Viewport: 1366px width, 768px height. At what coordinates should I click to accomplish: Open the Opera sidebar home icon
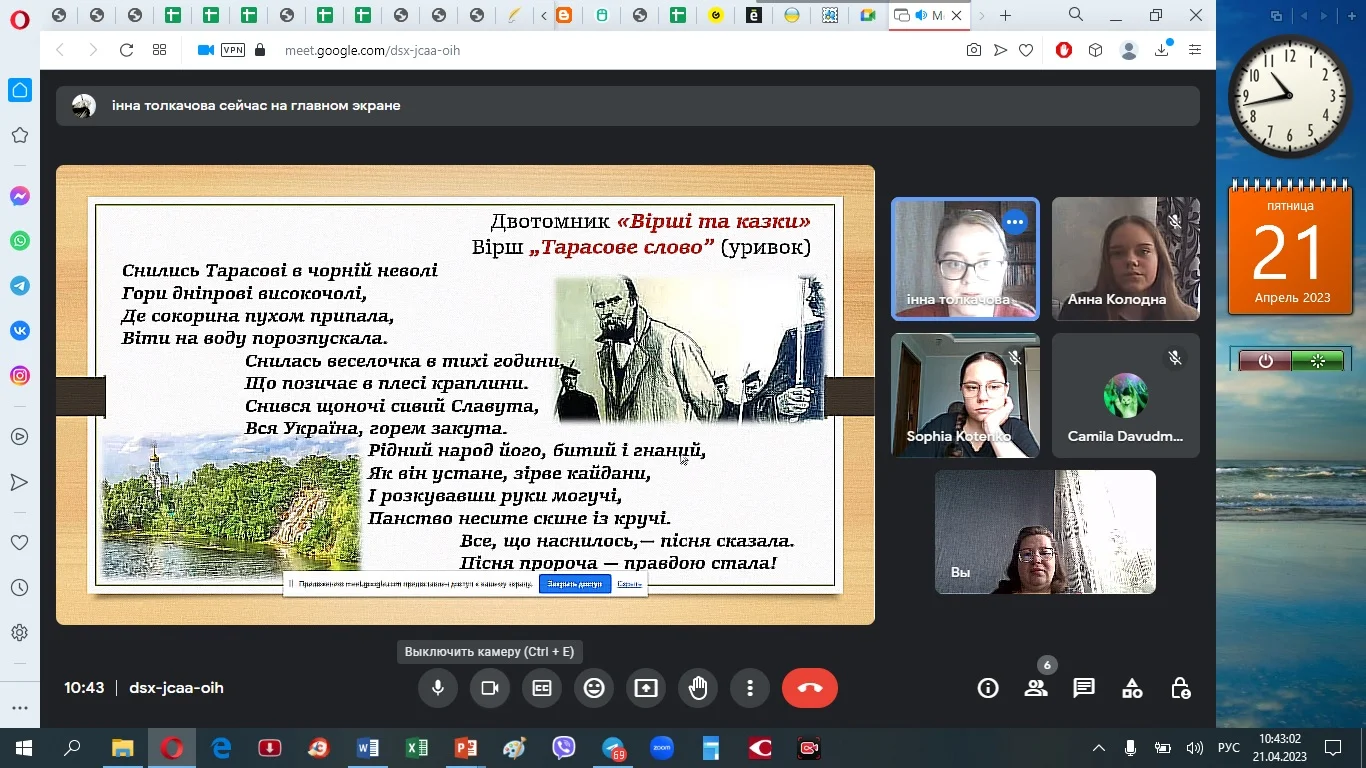pyautogui.click(x=19, y=90)
